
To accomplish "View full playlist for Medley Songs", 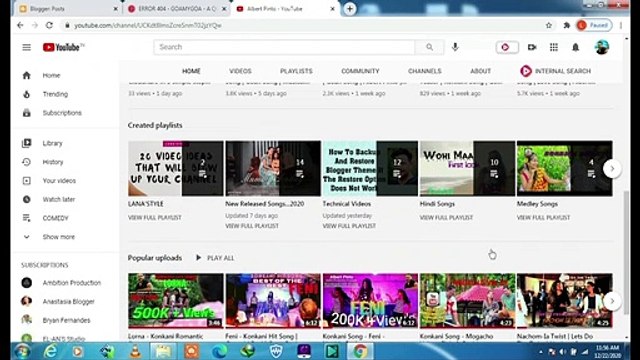I will (543, 218).
